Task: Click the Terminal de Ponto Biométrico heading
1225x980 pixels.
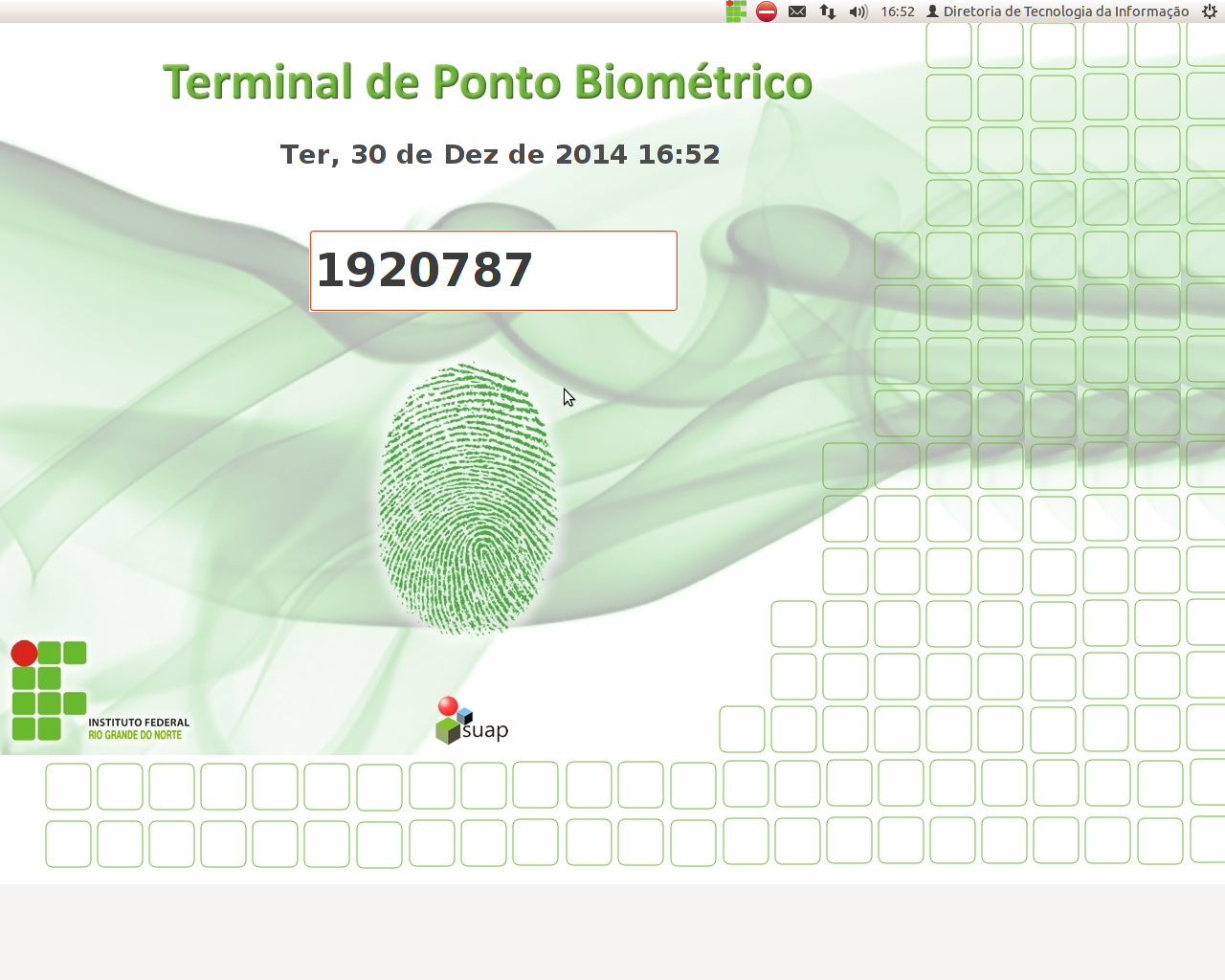Action: [487, 82]
